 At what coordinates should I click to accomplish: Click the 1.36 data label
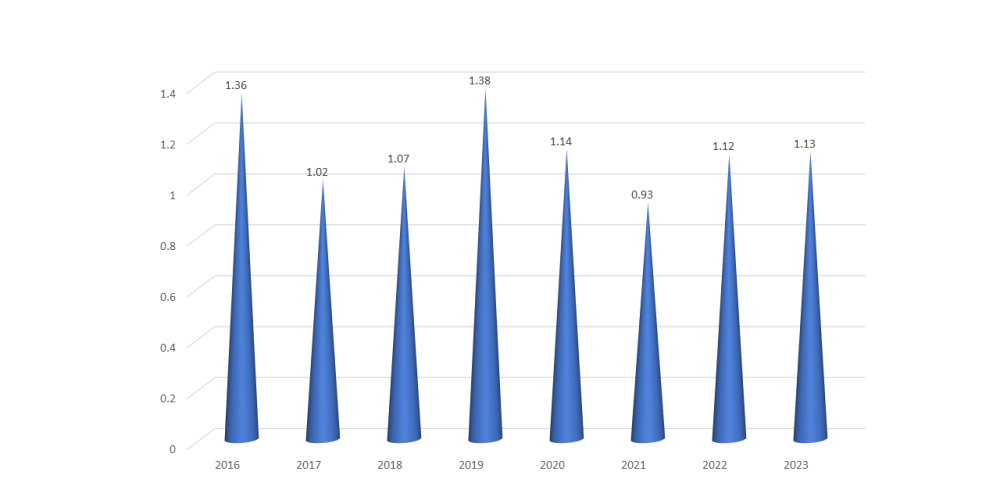[x=236, y=85]
